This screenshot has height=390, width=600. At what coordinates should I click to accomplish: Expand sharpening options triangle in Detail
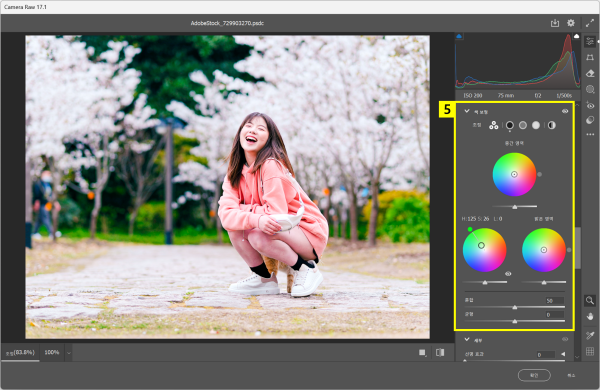coord(563,354)
